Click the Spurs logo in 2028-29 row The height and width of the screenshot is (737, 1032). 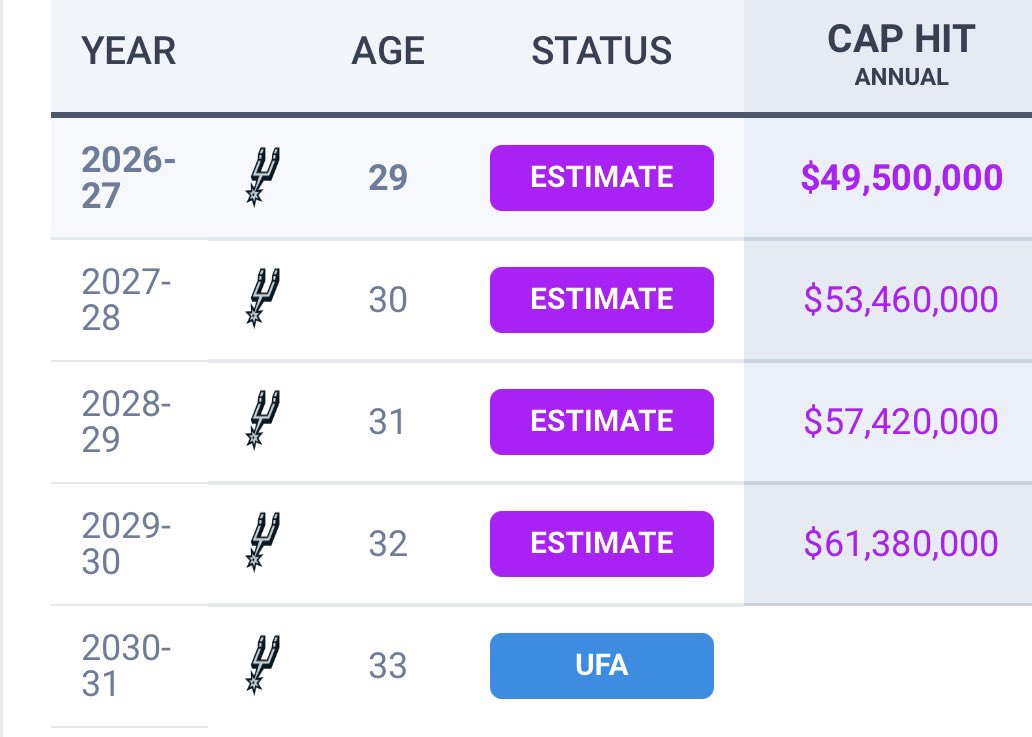(263, 420)
